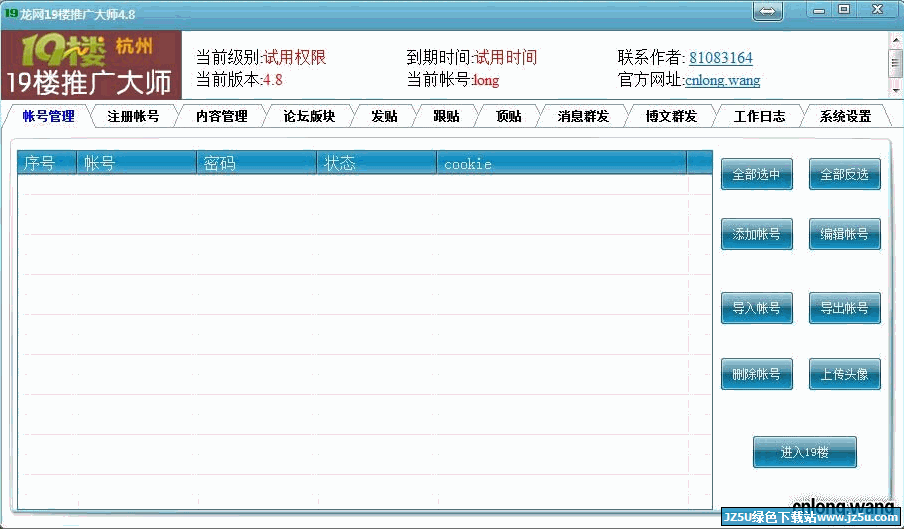Click the 状态 column header

click(x=376, y=163)
